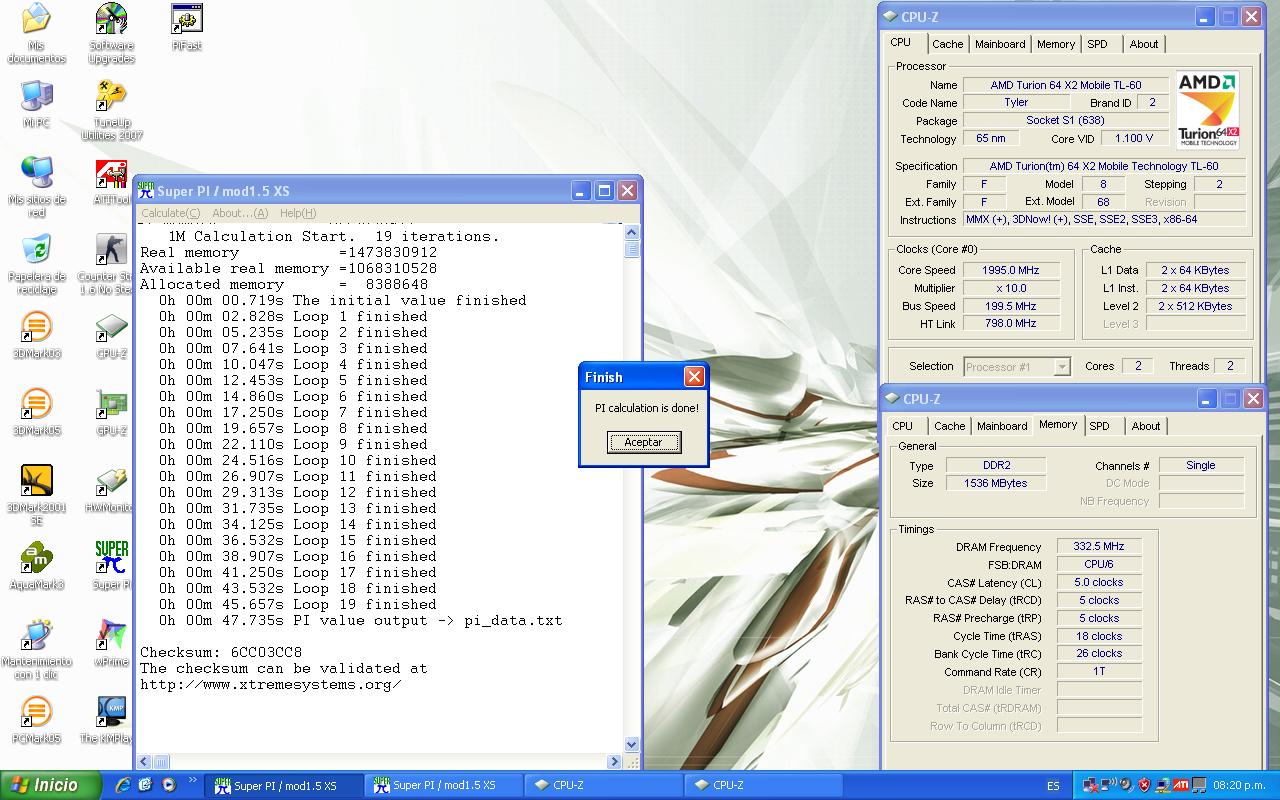Open the Help menu in Super PI
The height and width of the screenshot is (800, 1280).
(298, 213)
